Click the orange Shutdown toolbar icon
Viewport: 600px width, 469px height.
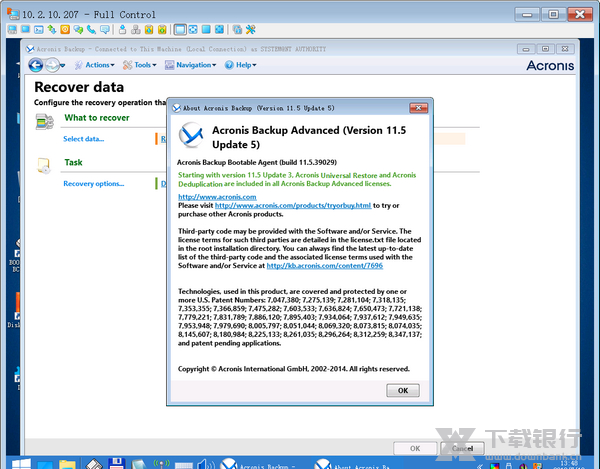[65, 29]
